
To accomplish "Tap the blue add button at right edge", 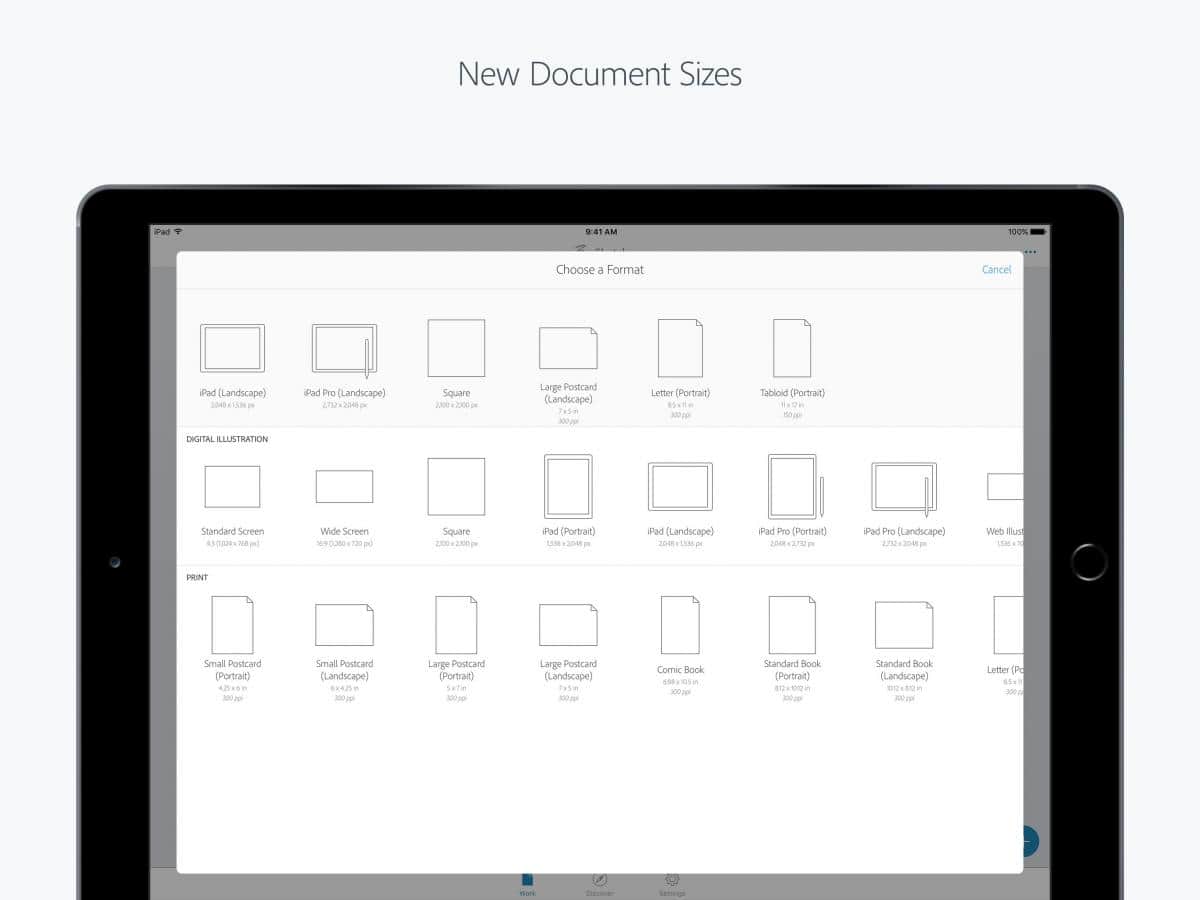I will [x=1029, y=841].
